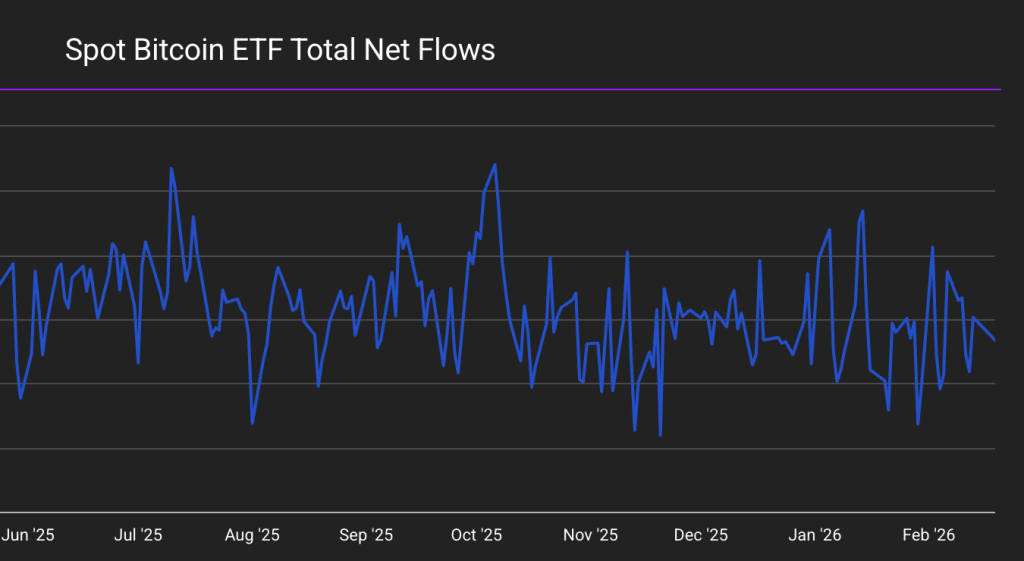Pick the Dec '25 date label
The image size is (1024, 561).
701,535
